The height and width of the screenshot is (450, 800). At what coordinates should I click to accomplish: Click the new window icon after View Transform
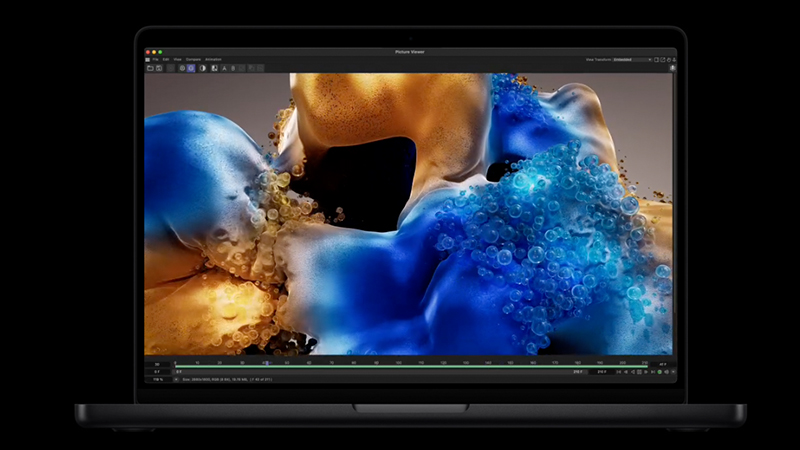coord(656,60)
